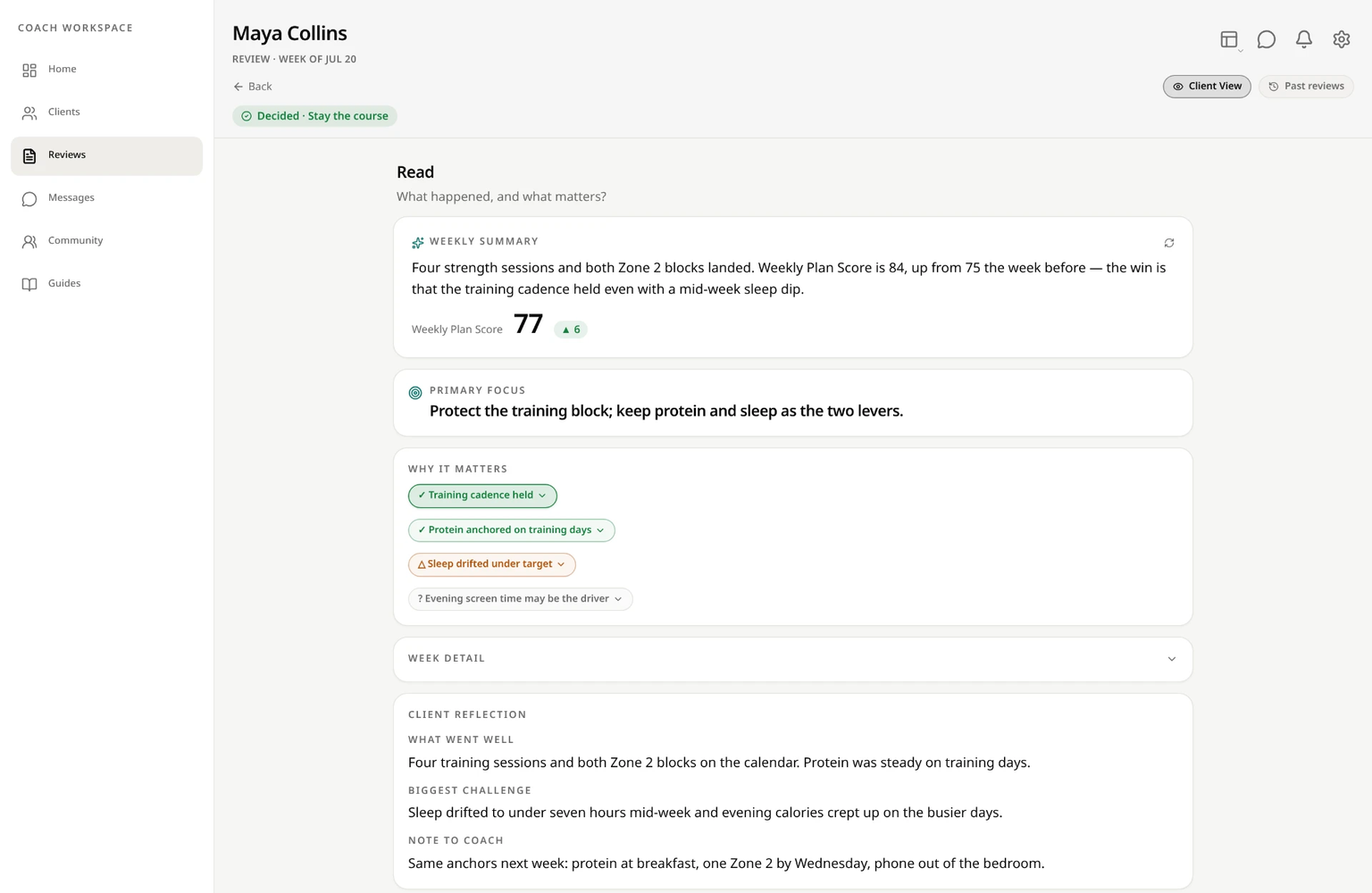Open Clients in the sidebar

(x=106, y=113)
